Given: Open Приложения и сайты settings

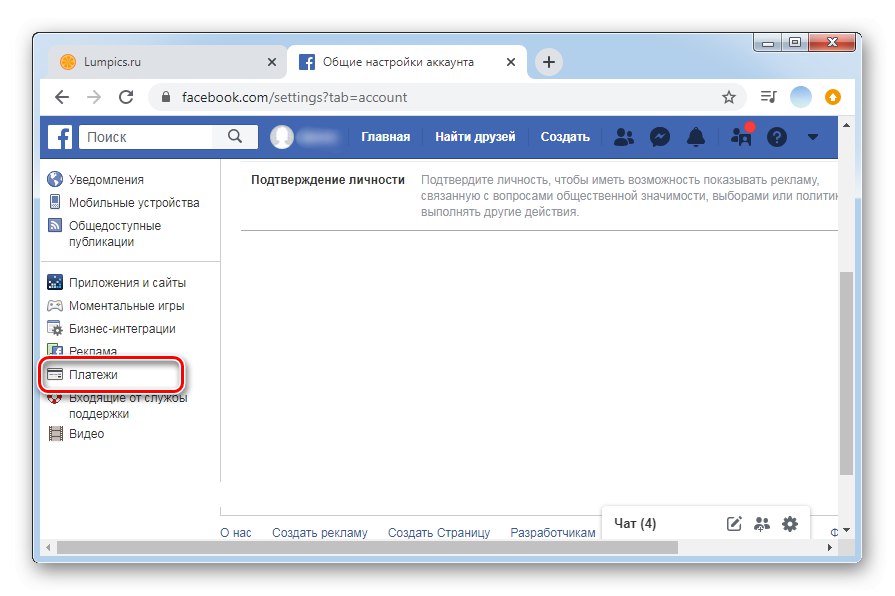Looking at the screenshot, I should (x=127, y=283).
